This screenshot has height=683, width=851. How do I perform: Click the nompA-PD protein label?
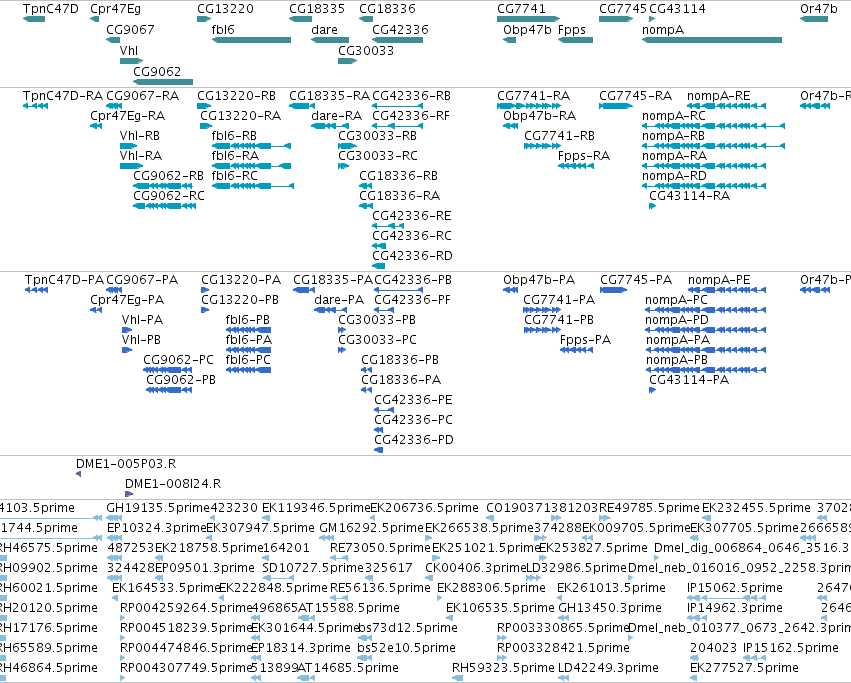(677, 320)
